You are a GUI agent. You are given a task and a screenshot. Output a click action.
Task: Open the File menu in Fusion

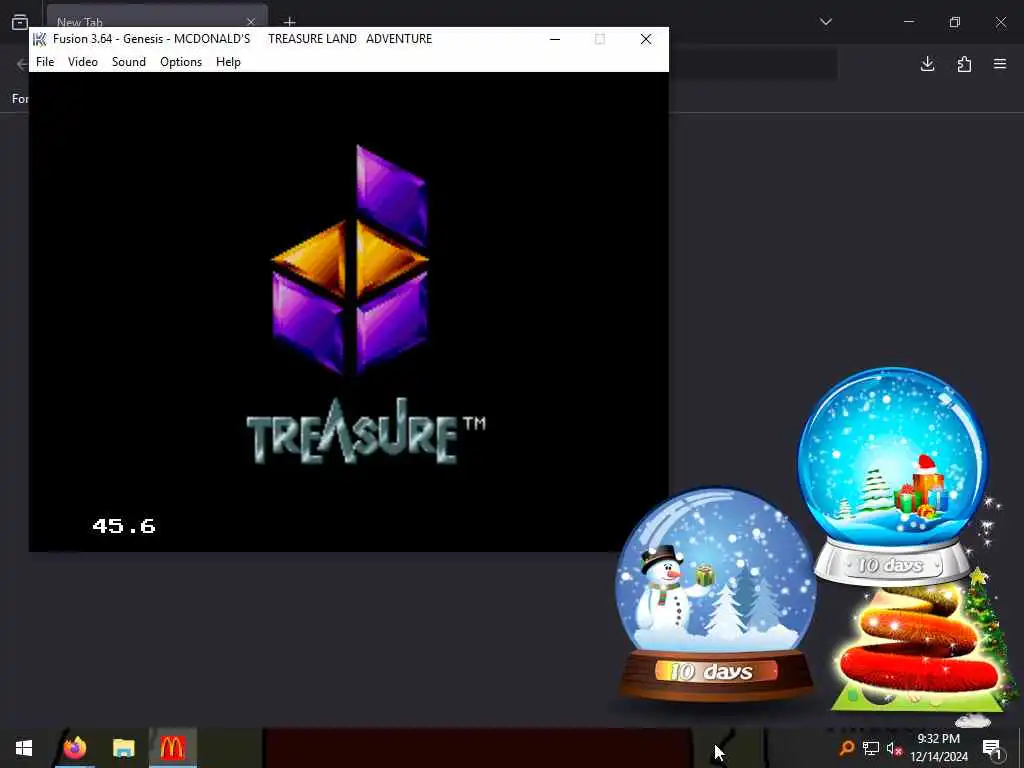[45, 62]
